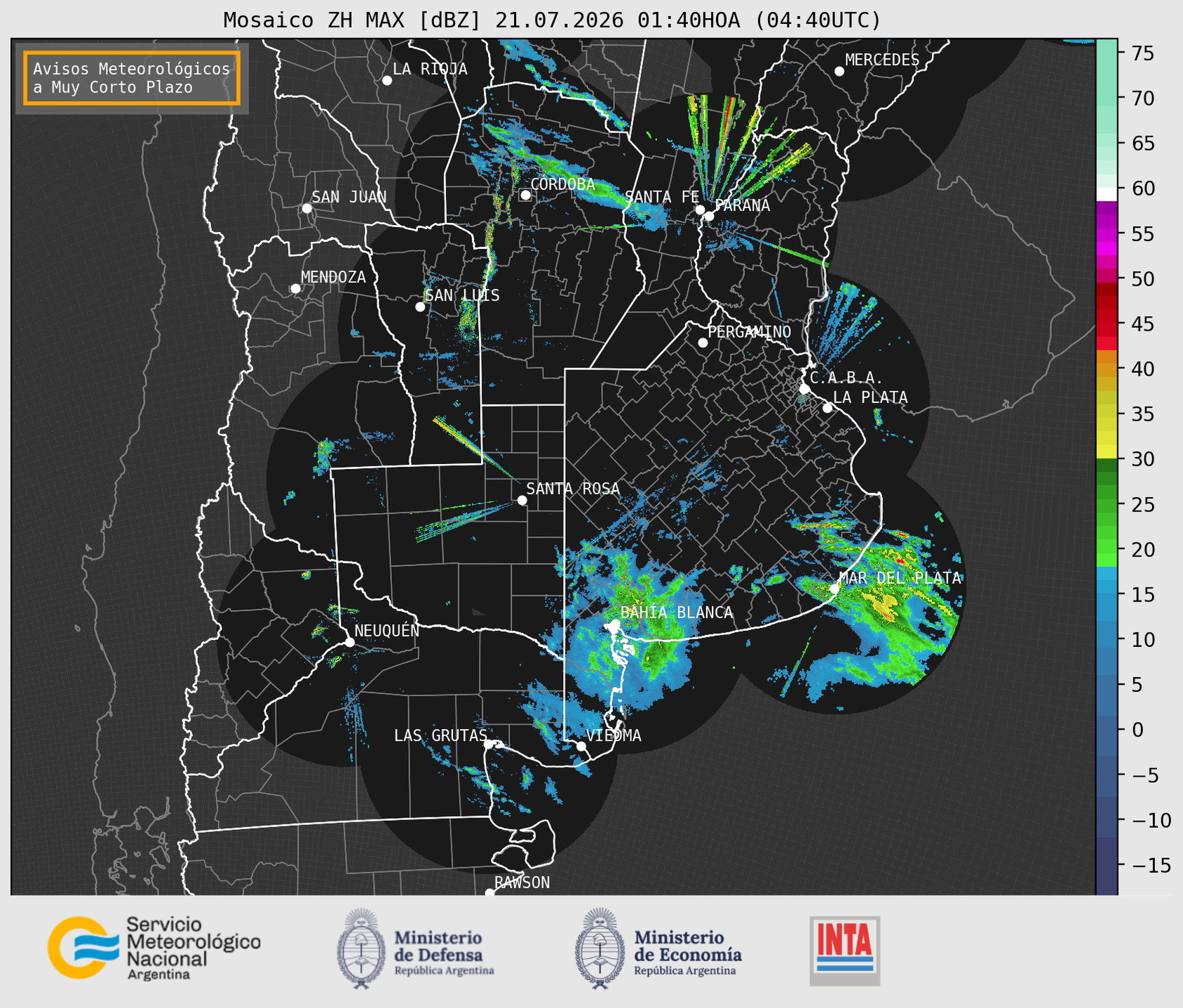Click the Pergamino city label
The height and width of the screenshot is (1008, 1183).
pos(749,332)
